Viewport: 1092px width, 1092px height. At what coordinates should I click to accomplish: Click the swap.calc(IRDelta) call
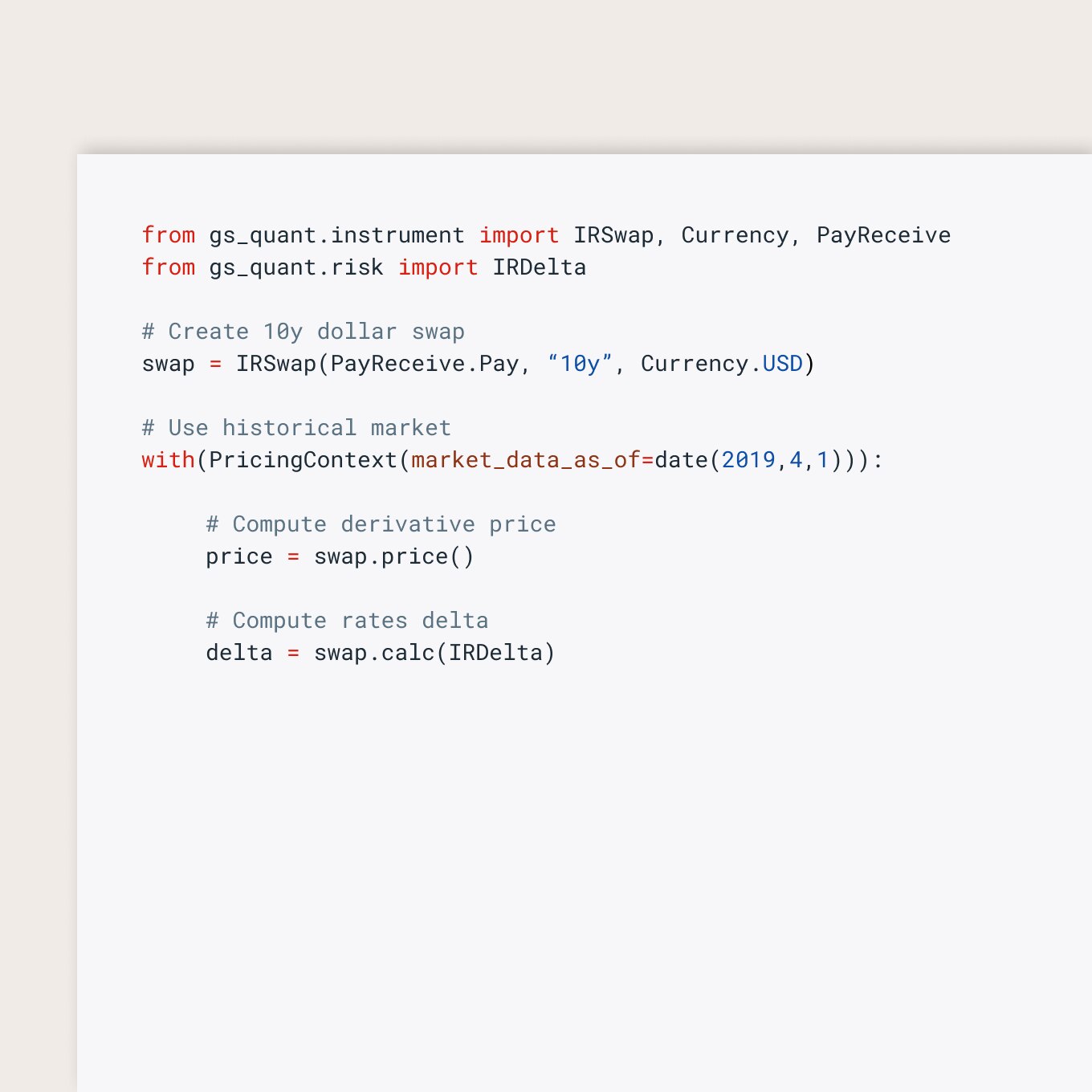[x=434, y=653]
